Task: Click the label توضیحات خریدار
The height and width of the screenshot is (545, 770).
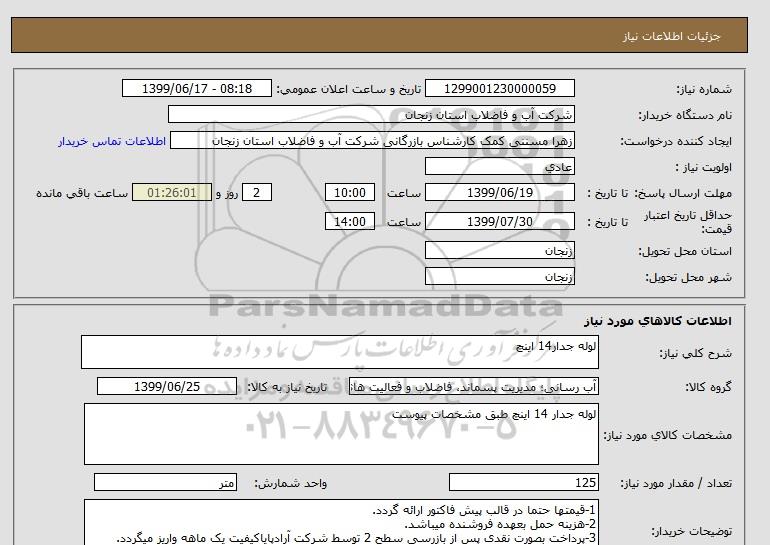Action: click(x=691, y=532)
